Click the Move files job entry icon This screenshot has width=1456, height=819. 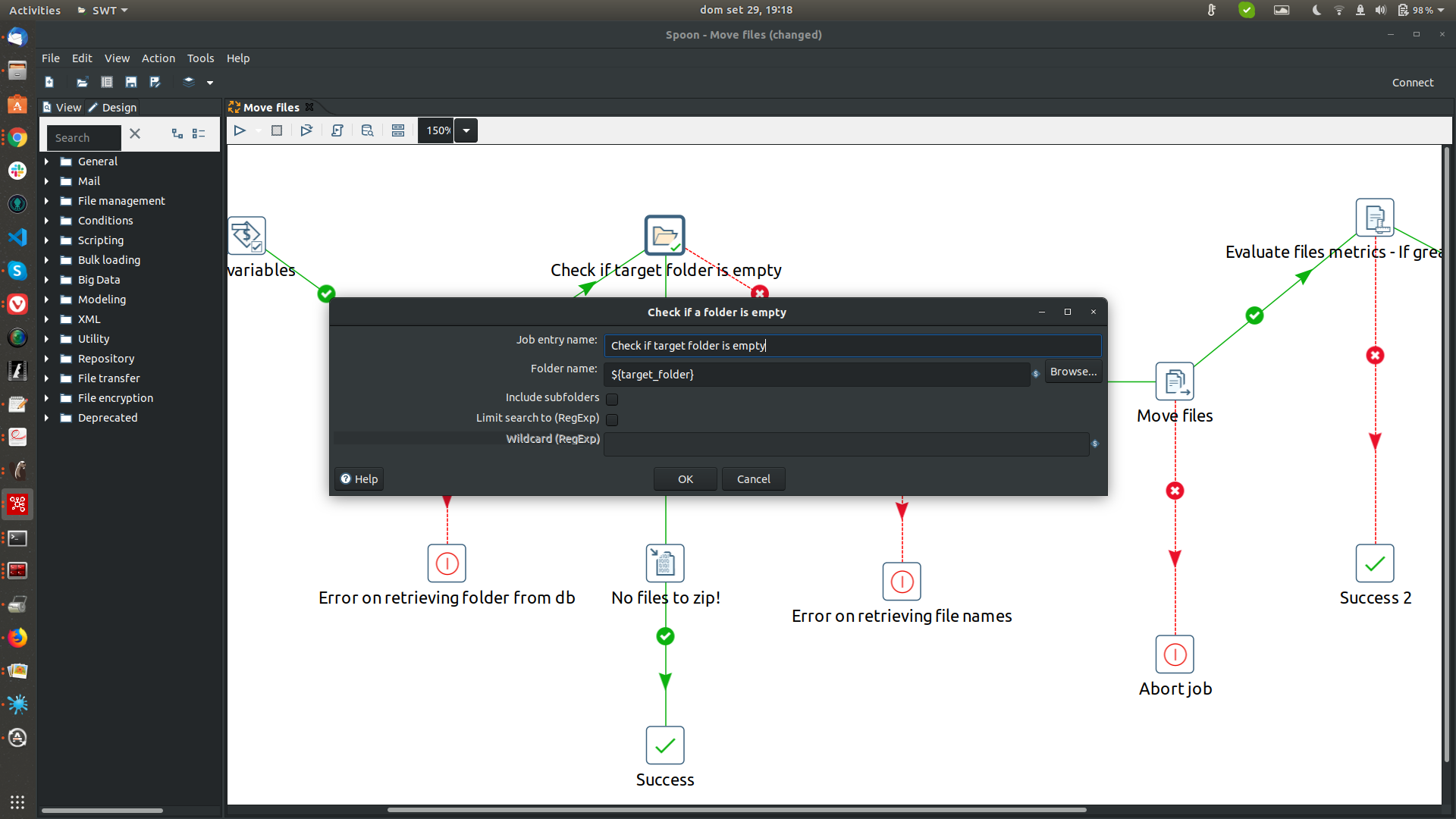(x=1174, y=381)
